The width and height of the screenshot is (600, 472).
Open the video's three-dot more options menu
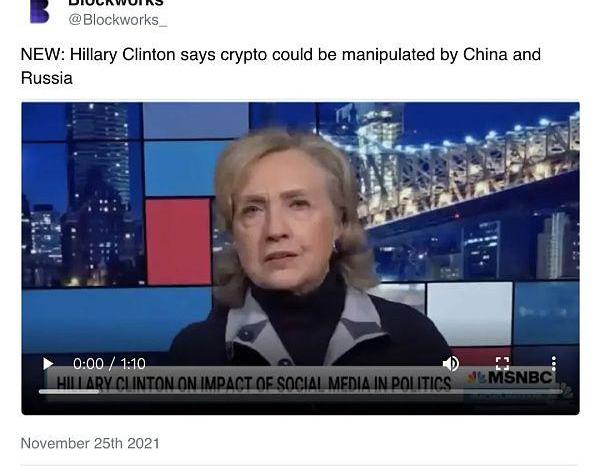click(x=553, y=363)
